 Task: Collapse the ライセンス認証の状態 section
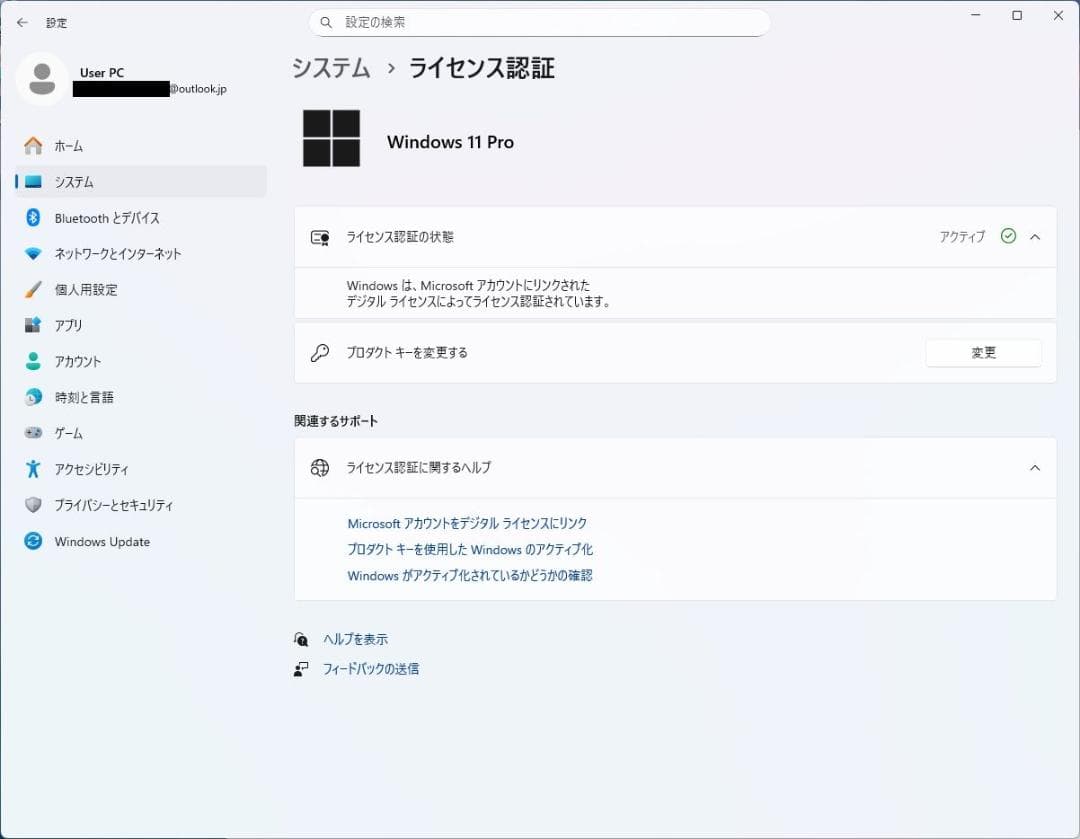(x=1035, y=237)
